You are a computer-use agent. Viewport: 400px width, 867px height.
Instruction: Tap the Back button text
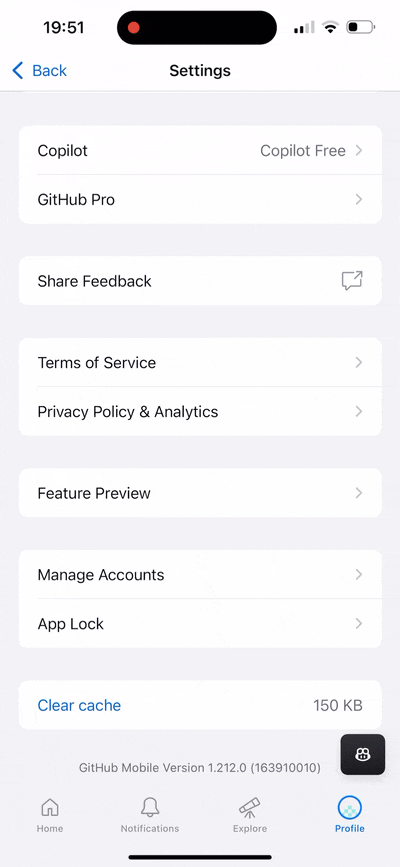tap(49, 70)
